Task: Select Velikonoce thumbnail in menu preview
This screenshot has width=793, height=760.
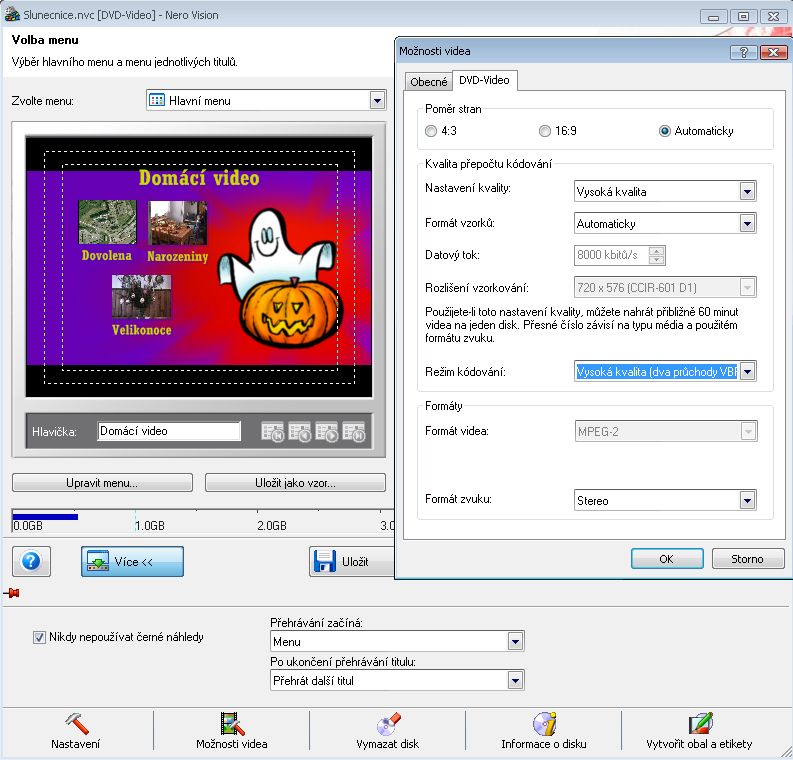Action: (x=142, y=296)
